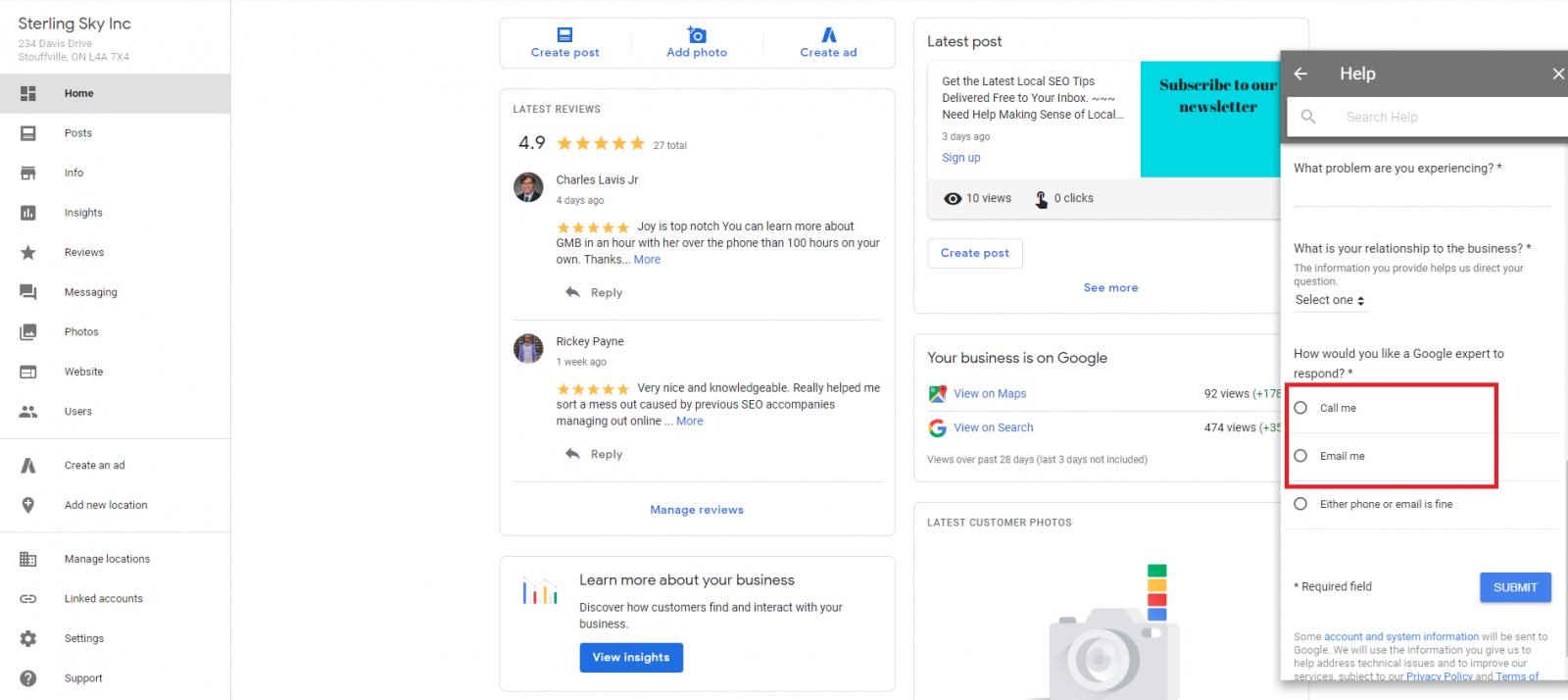1568x700 pixels.
Task: Select the Call me radio button
Action: click(x=1300, y=408)
